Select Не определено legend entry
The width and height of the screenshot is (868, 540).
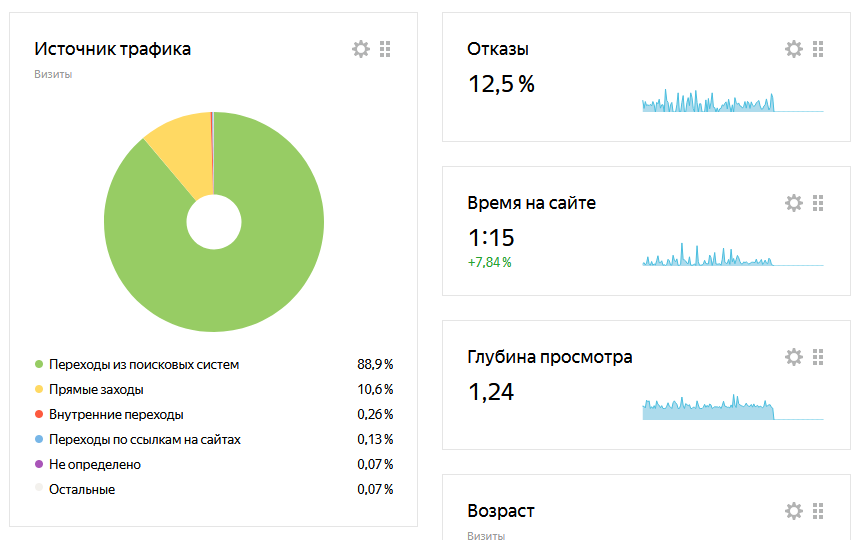[x=95, y=464]
